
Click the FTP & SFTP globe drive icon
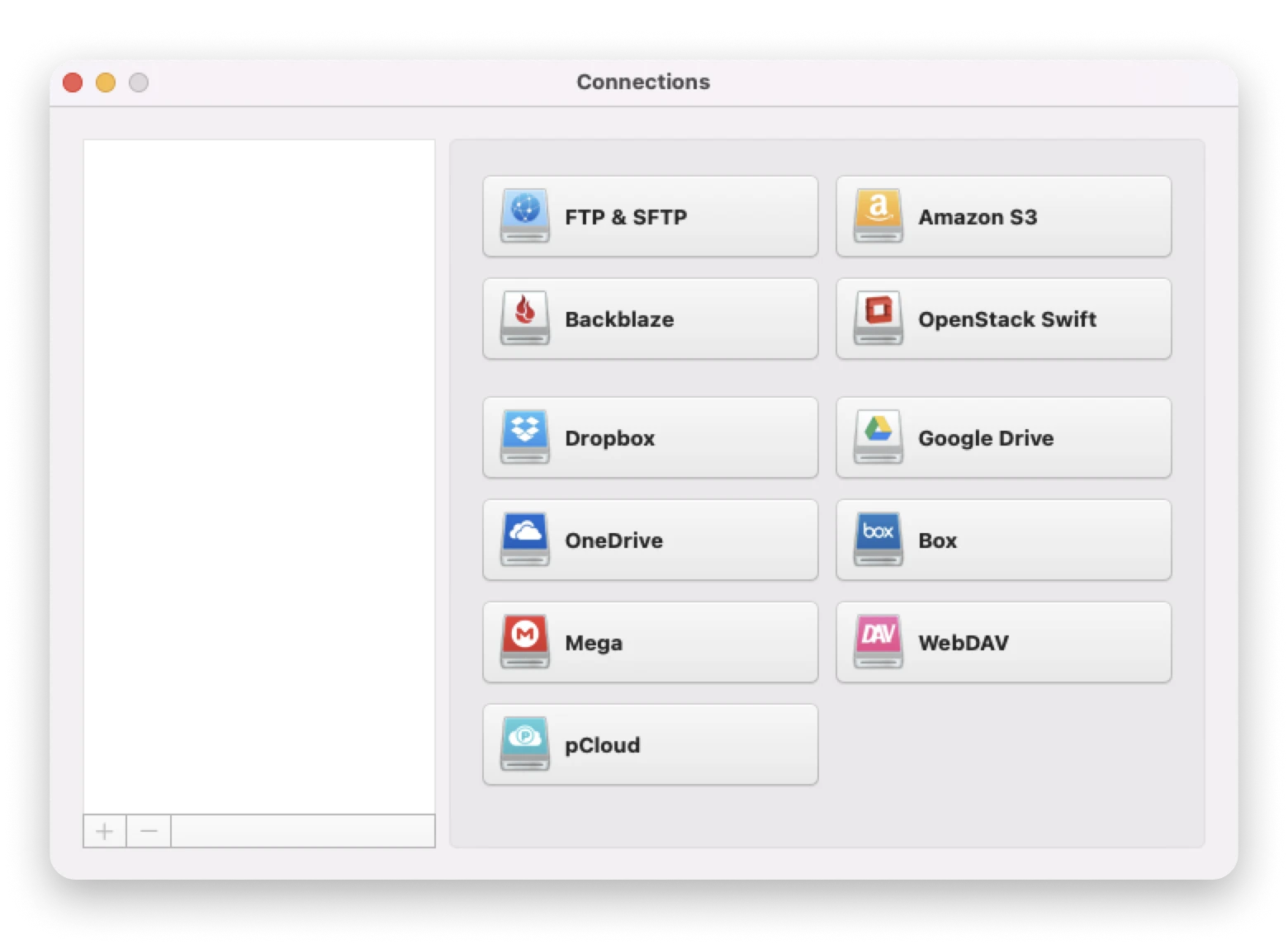click(x=525, y=216)
